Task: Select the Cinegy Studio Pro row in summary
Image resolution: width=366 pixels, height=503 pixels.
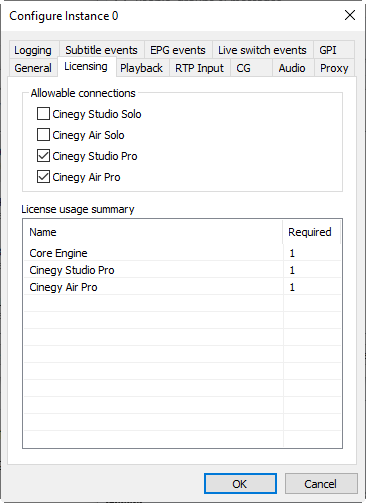Action: [183, 270]
